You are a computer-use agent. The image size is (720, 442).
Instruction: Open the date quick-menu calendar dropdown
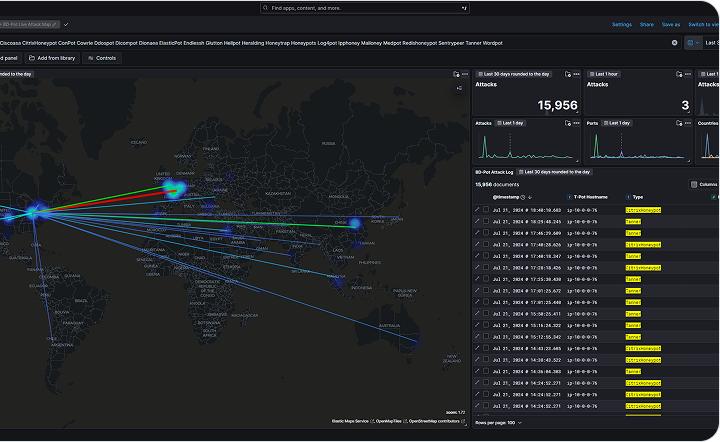point(693,43)
